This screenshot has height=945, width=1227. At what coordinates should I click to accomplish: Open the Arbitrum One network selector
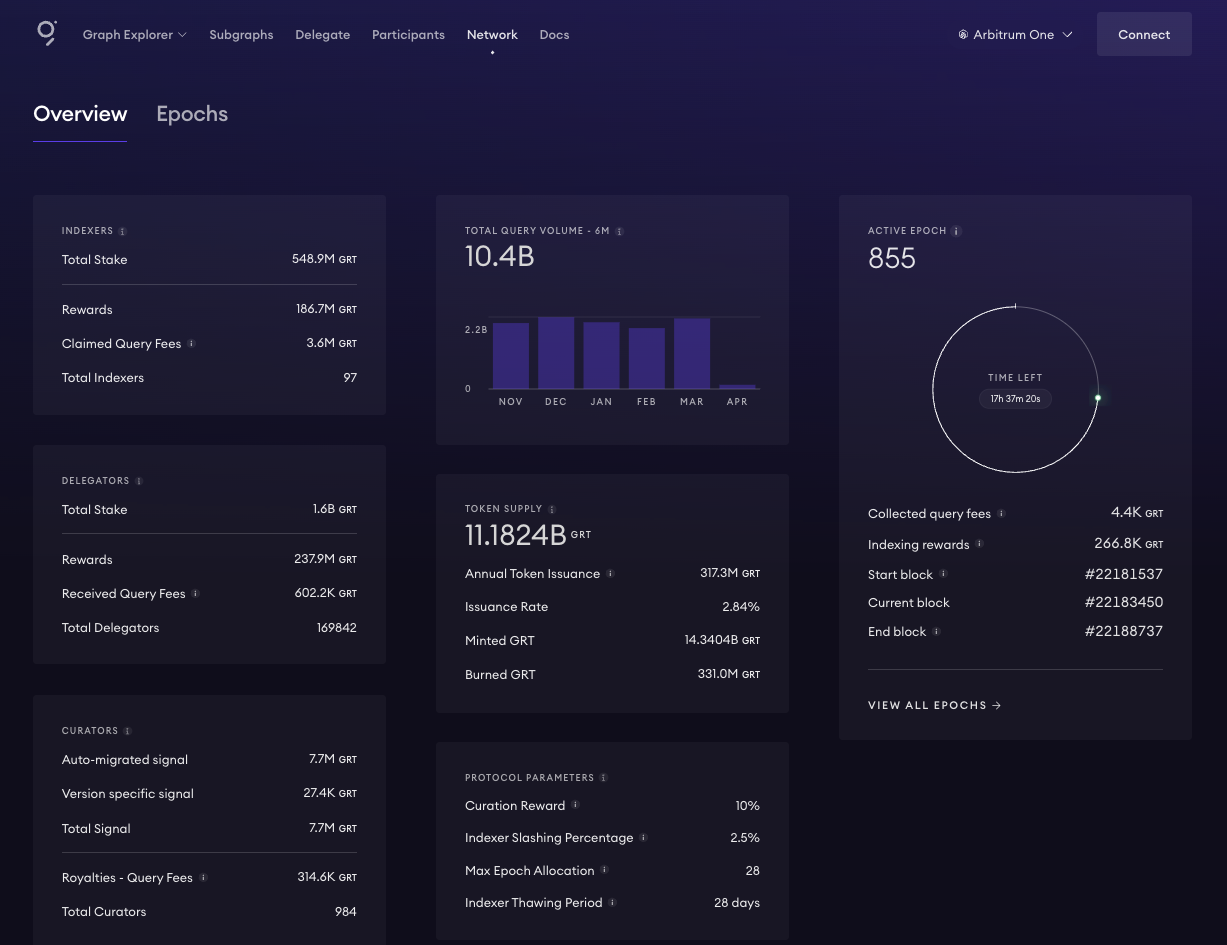pos(1015,35)
